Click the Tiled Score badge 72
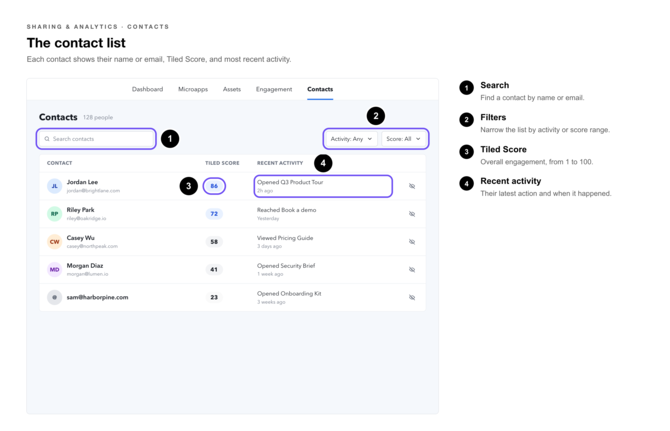The image size is (670, 431). pyautogui.click(x=214, y=214)
